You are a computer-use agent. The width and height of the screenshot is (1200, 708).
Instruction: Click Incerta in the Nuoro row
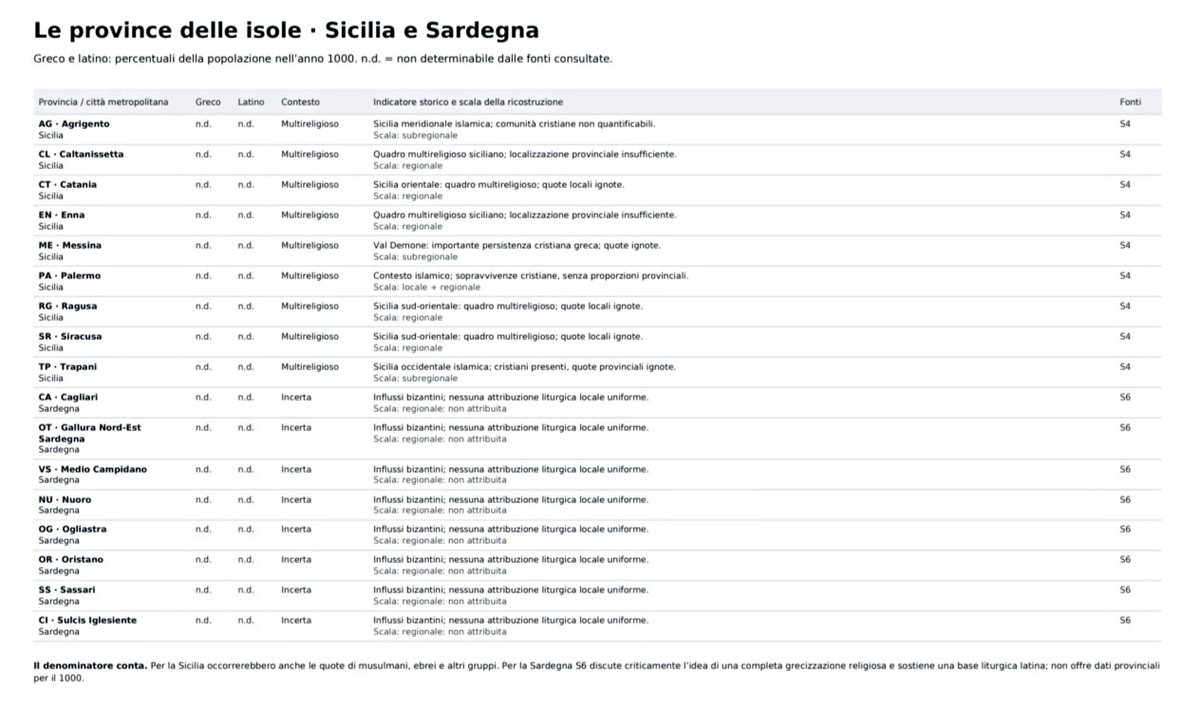click(x=296, y=499)
